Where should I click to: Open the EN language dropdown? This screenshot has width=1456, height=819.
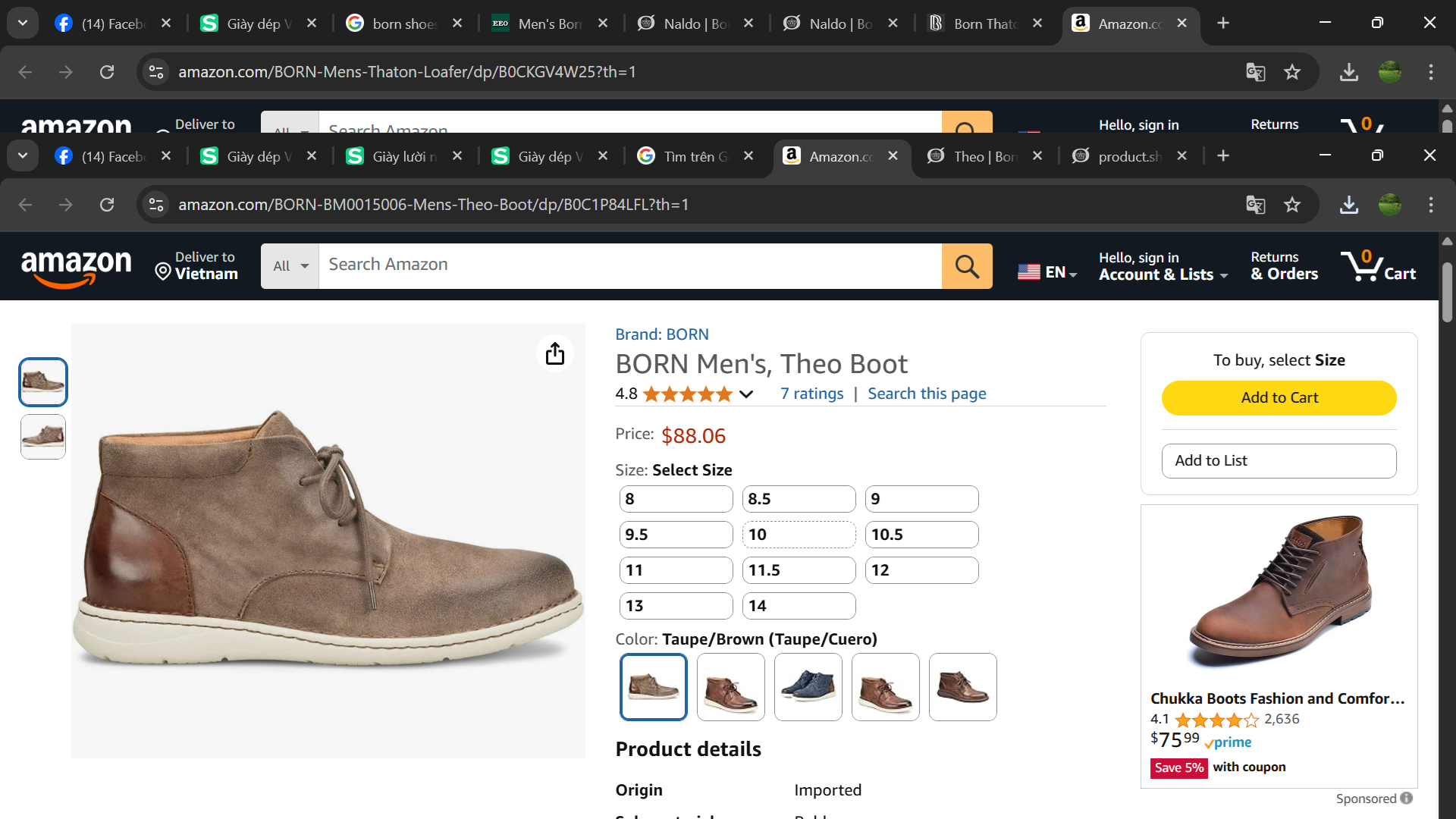[x=1047, y=272]
